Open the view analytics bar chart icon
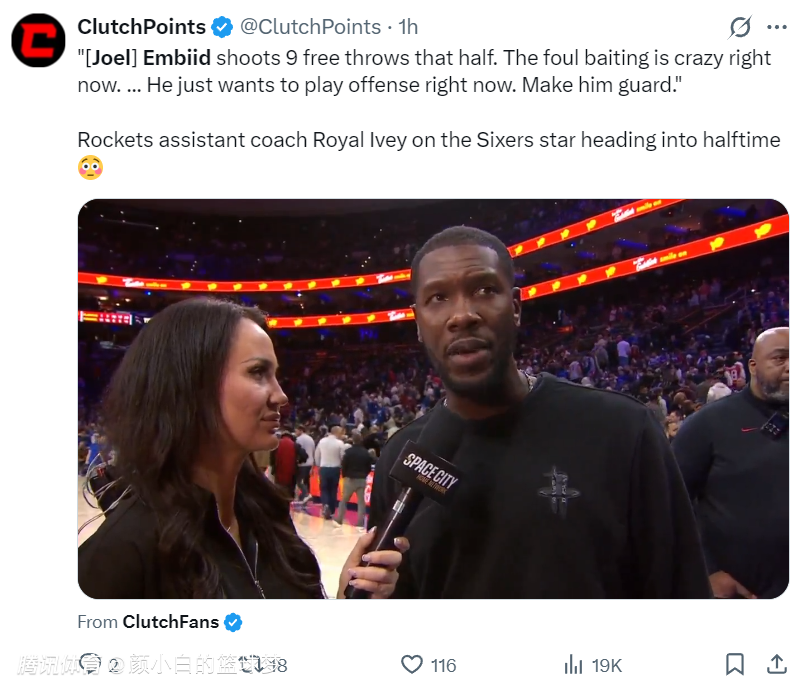 coord(574,664)
